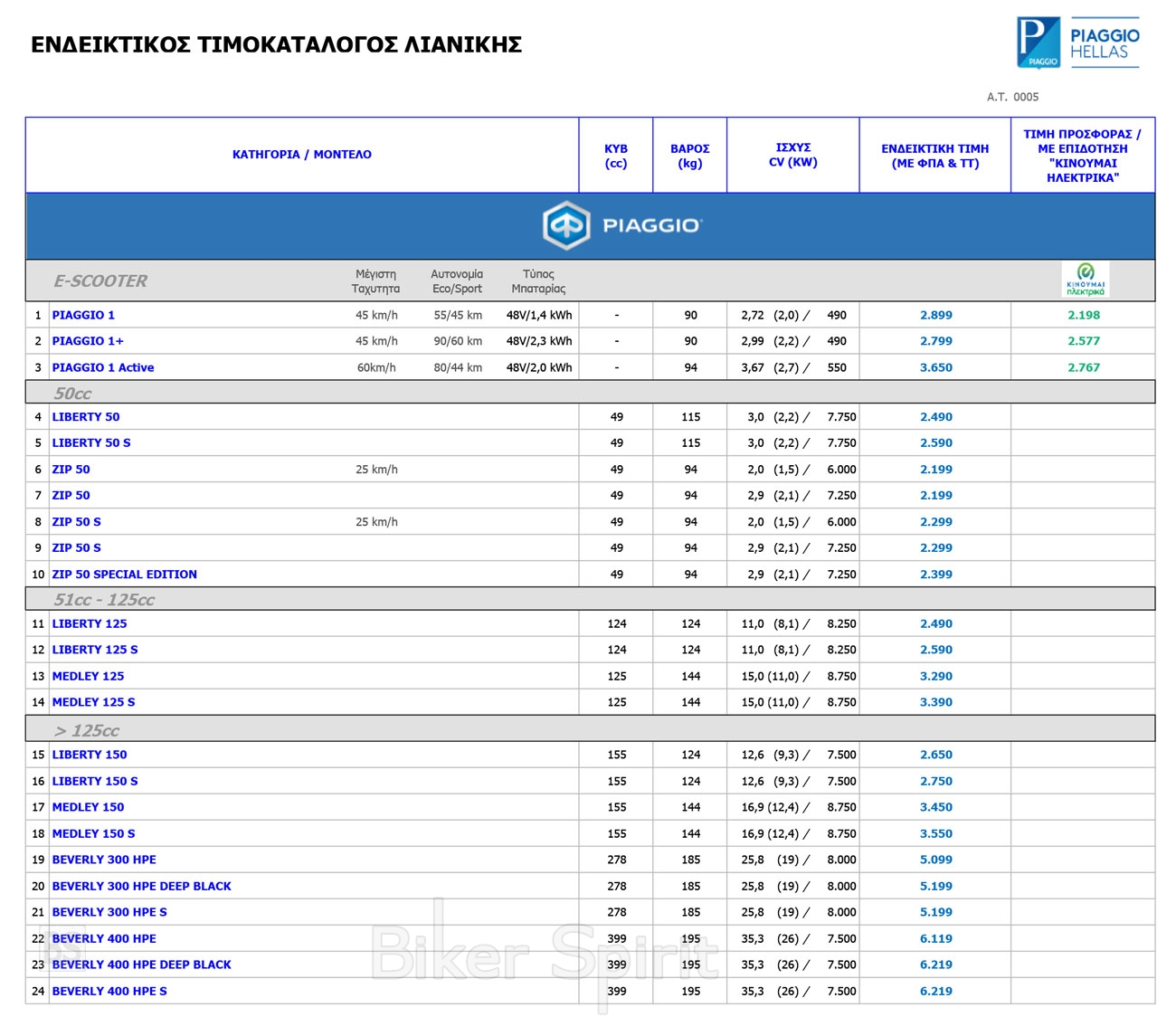Viewport: 1176px width, 1017px height.
Task: Select the ΒΑΡΟΣ (kg) column header
Action: [689, 156]
